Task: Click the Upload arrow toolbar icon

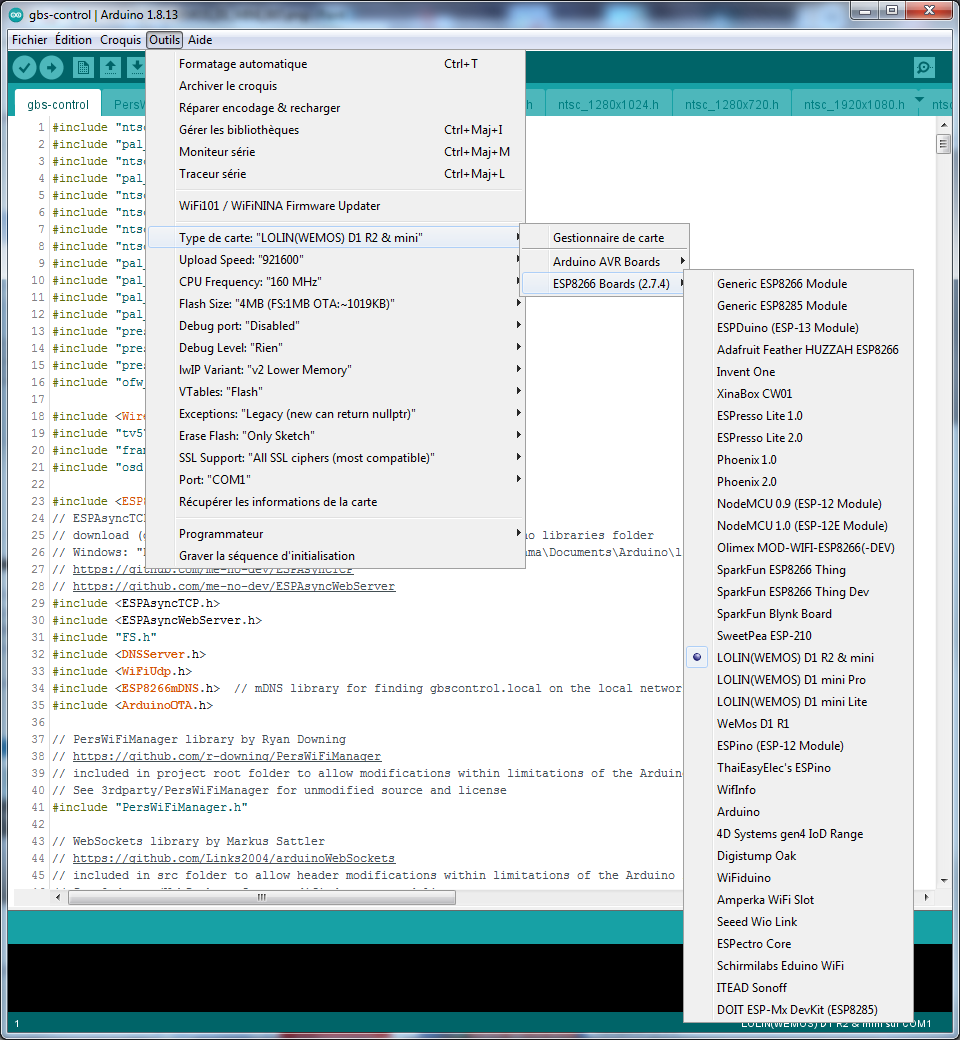Action: [52, 67]
